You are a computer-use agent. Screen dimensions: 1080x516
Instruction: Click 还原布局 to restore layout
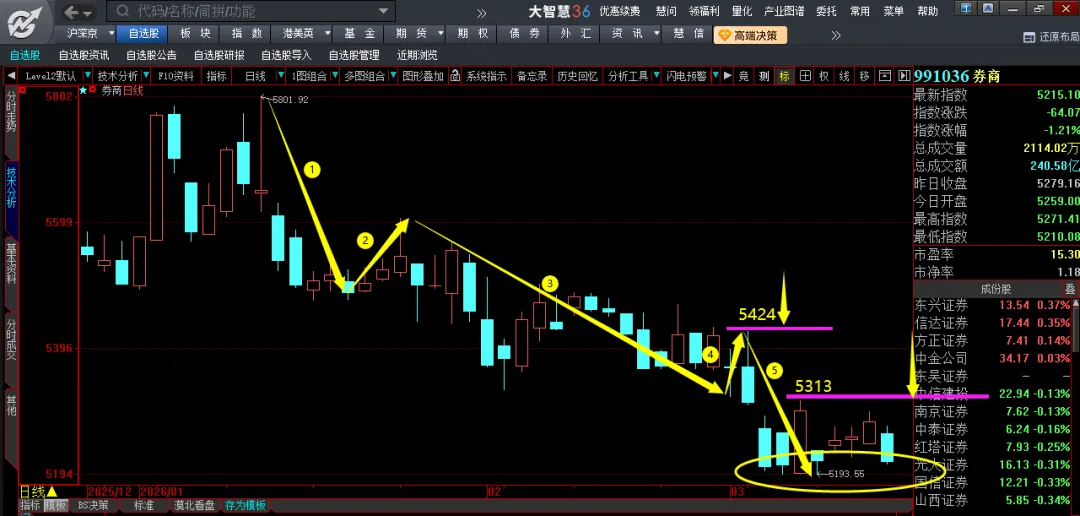click(x=1052, y=38)
